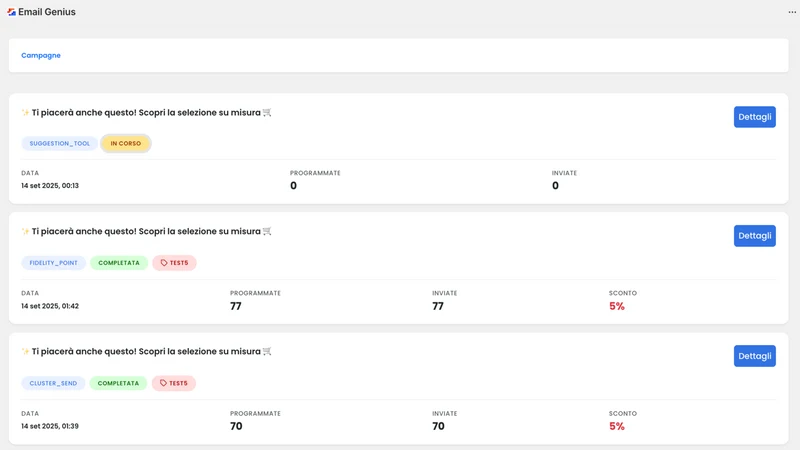
Task: Click the PROGRAMMATE value 77
Action: tap(236, 306)
